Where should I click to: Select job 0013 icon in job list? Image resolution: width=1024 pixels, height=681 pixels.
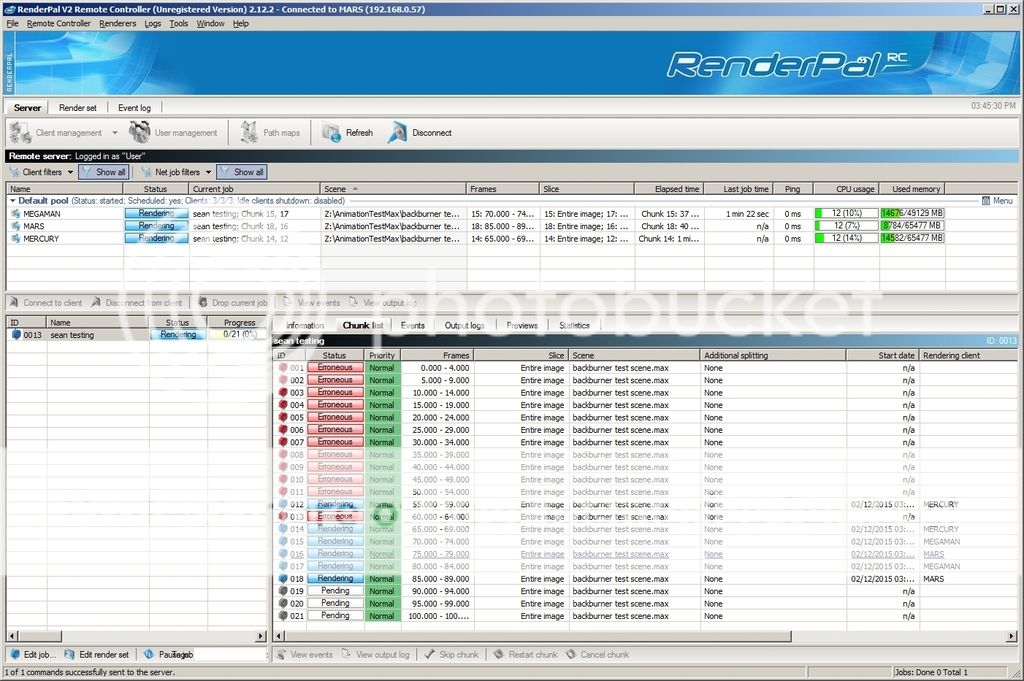click(16, 335)
